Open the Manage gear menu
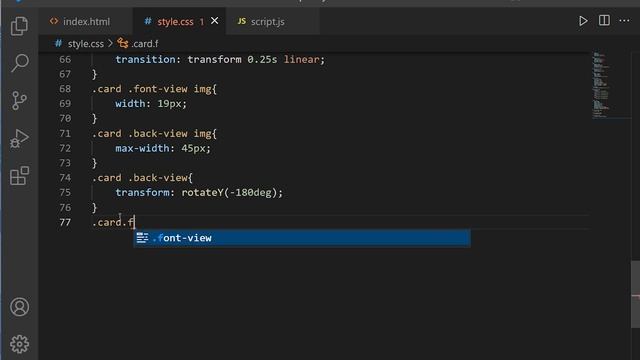The height and width of the screenshot is (360, 640). (19, 344)
